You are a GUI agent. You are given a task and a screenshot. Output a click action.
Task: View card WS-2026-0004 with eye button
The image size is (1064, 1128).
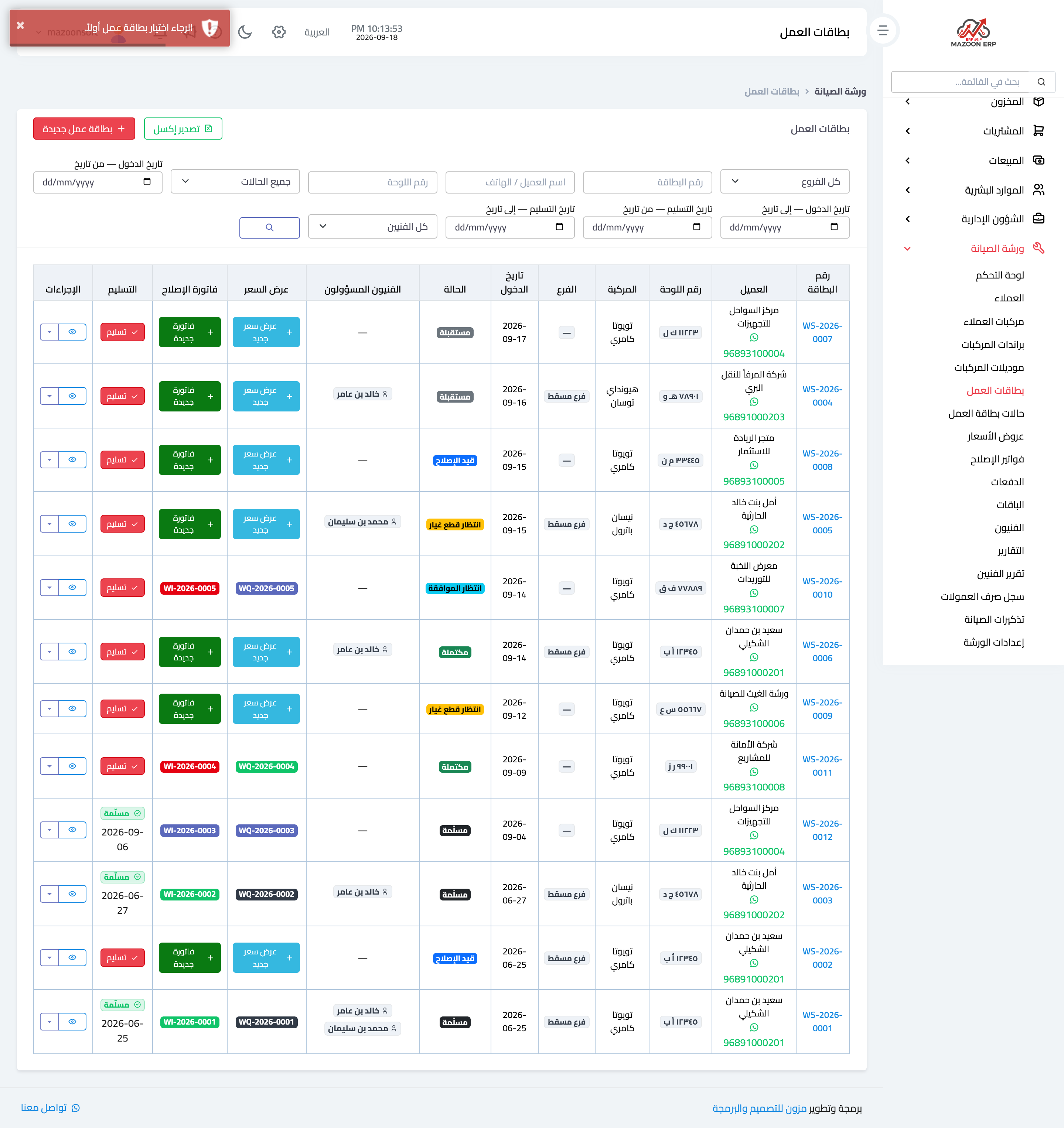pyautogui.click(x=72, y=396)
